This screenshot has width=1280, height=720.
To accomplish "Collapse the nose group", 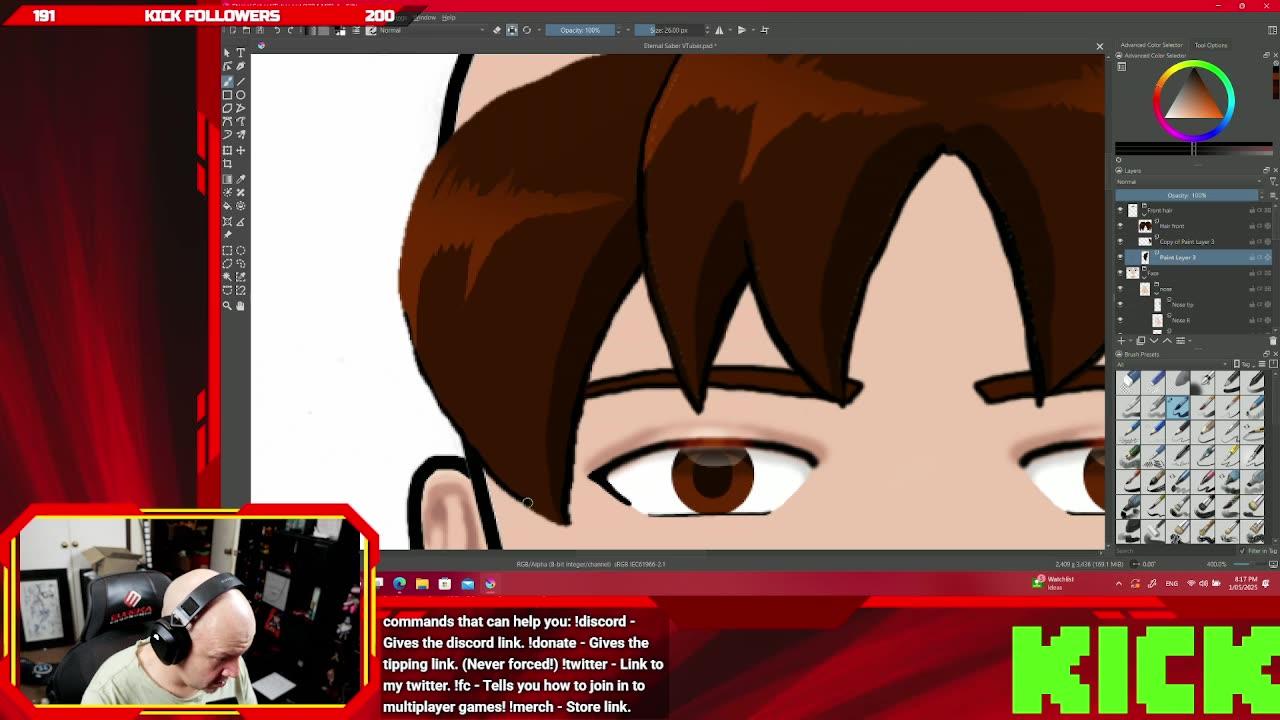I will pyautogui.click(x=1157, y=293).
